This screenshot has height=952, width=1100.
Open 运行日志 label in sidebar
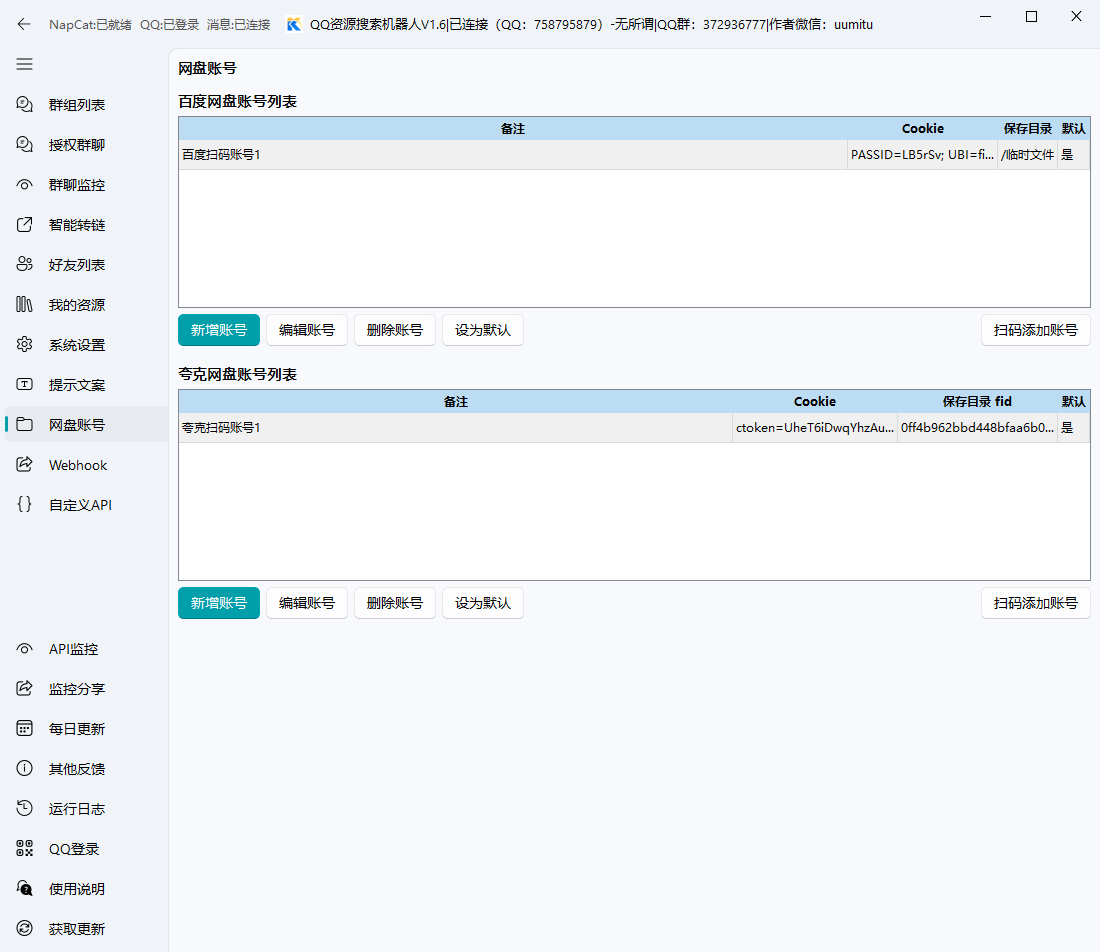coord(77,809)
